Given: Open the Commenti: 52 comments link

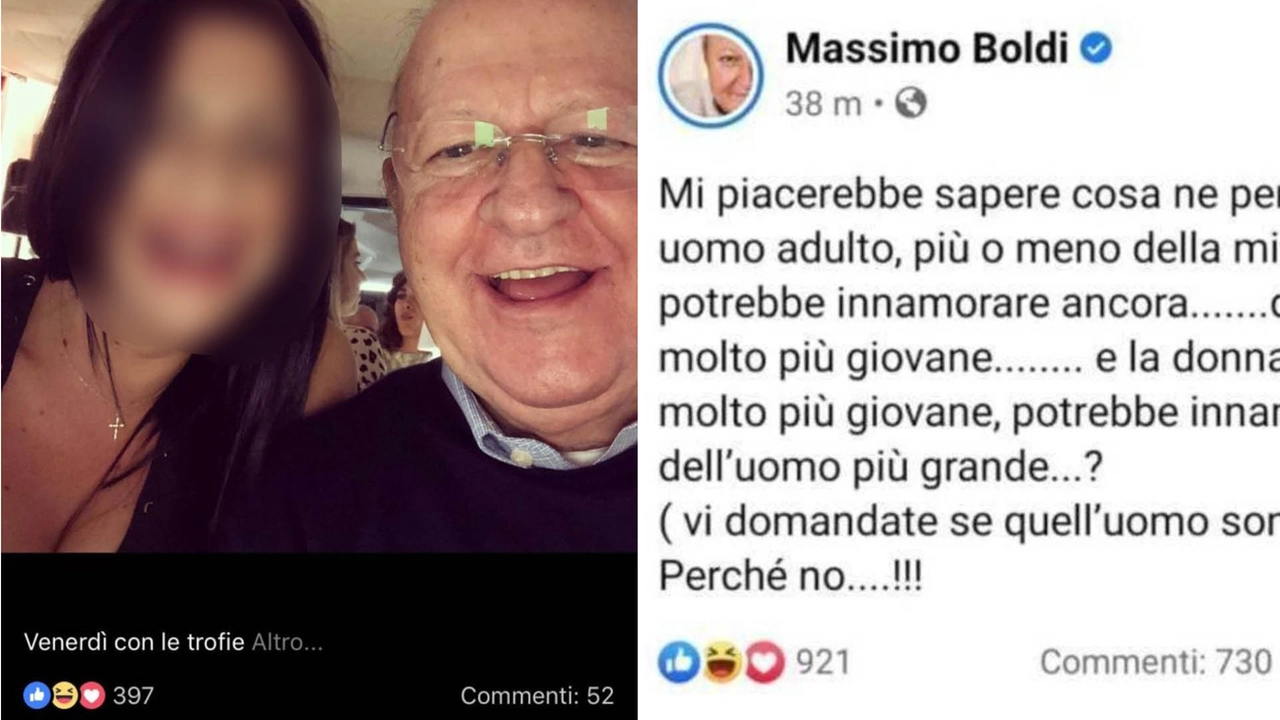Looking at the screenshot, I should click(537, 696).
